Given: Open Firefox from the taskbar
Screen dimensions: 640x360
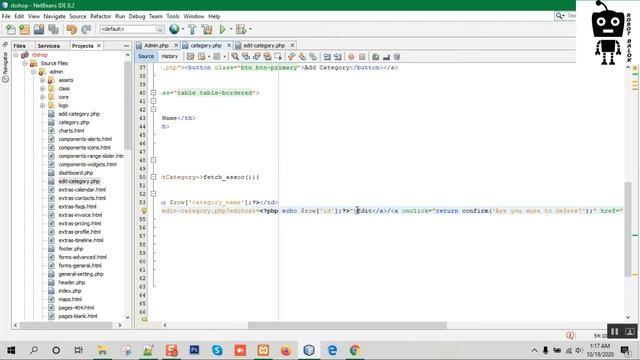Looking at the screenshot, I should pyautogui.click(x=286, y=350).
